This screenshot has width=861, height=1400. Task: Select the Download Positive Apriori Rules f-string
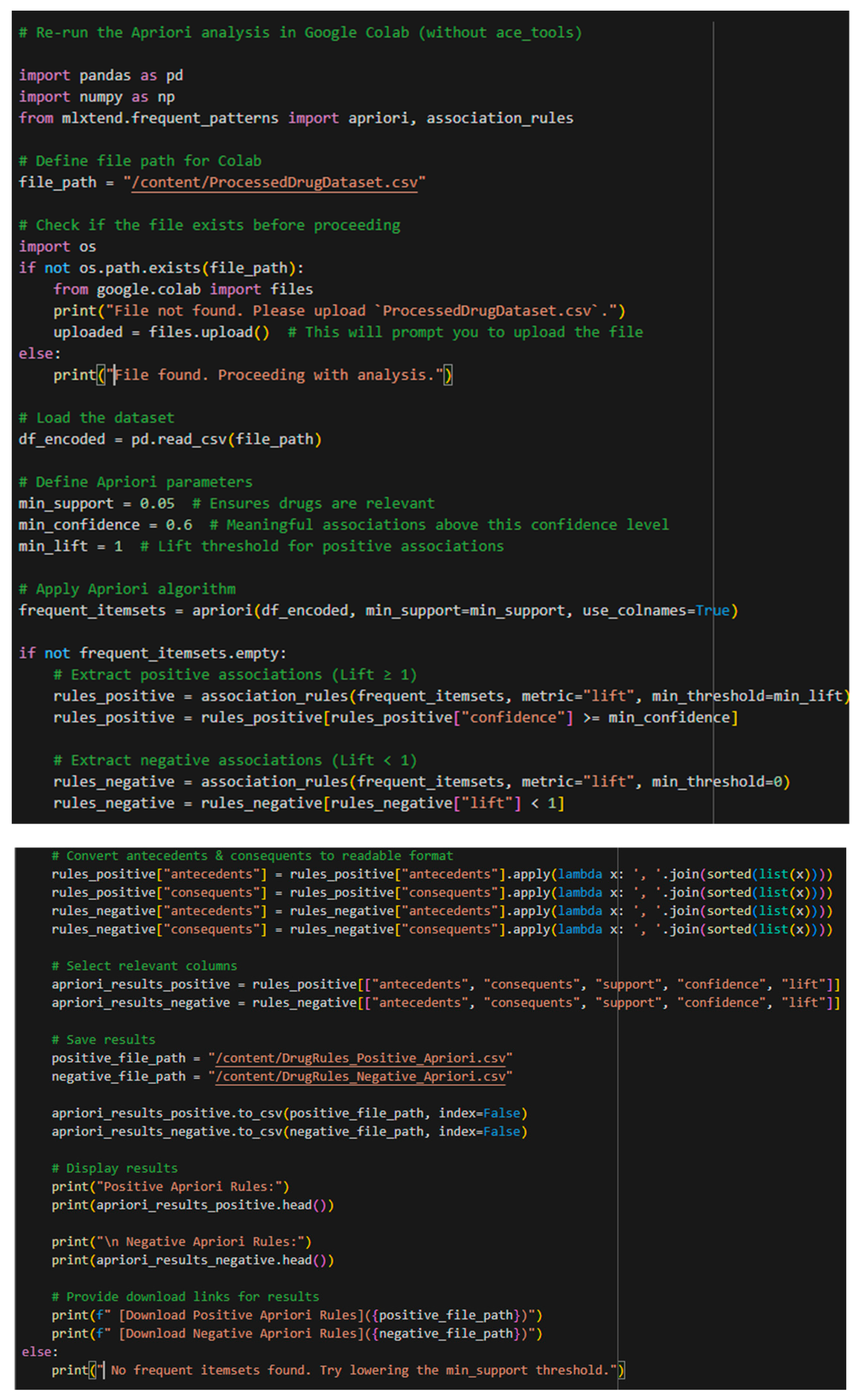point(296,1314)
